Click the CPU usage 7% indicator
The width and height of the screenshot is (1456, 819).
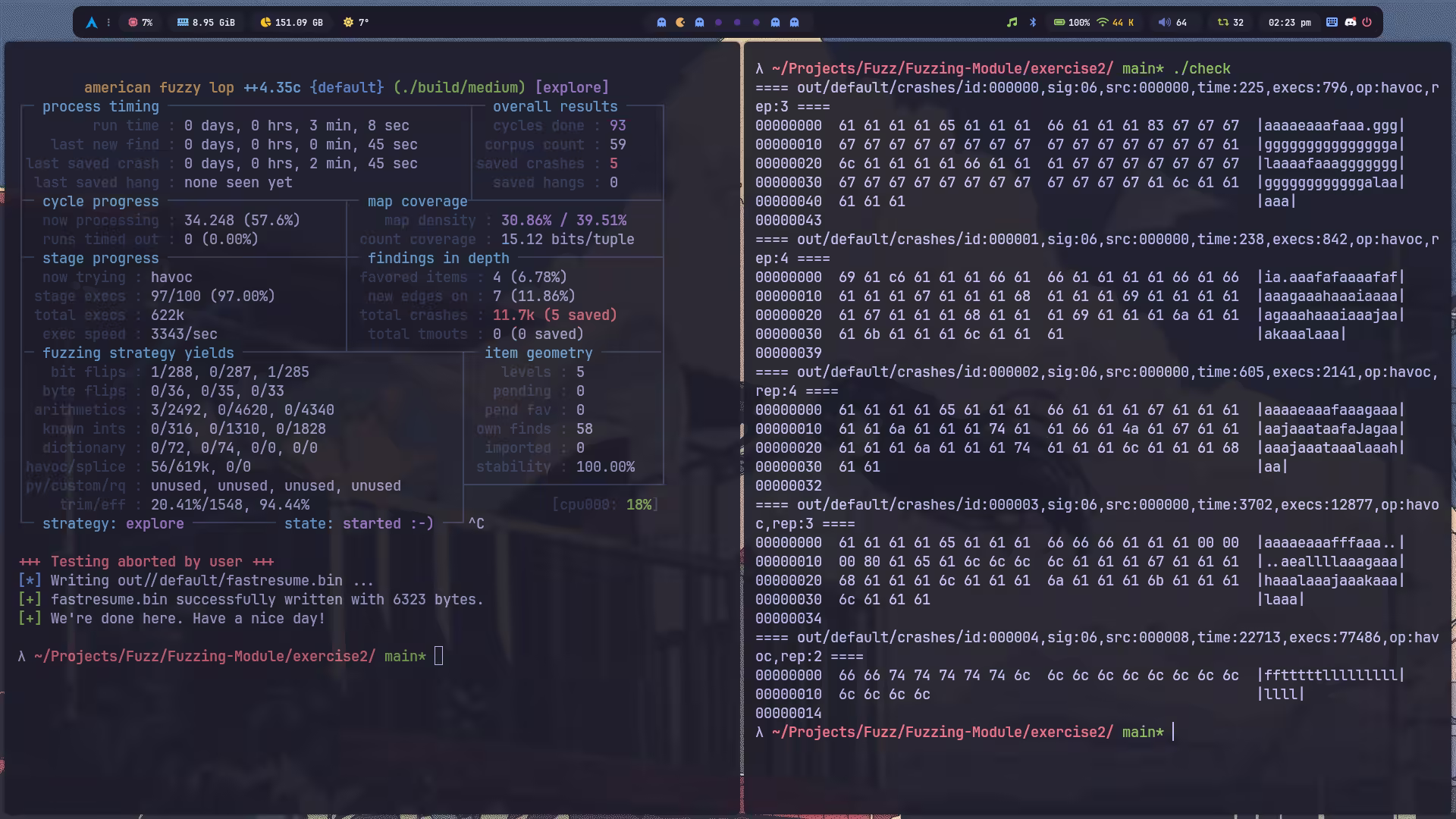[140, 23]
